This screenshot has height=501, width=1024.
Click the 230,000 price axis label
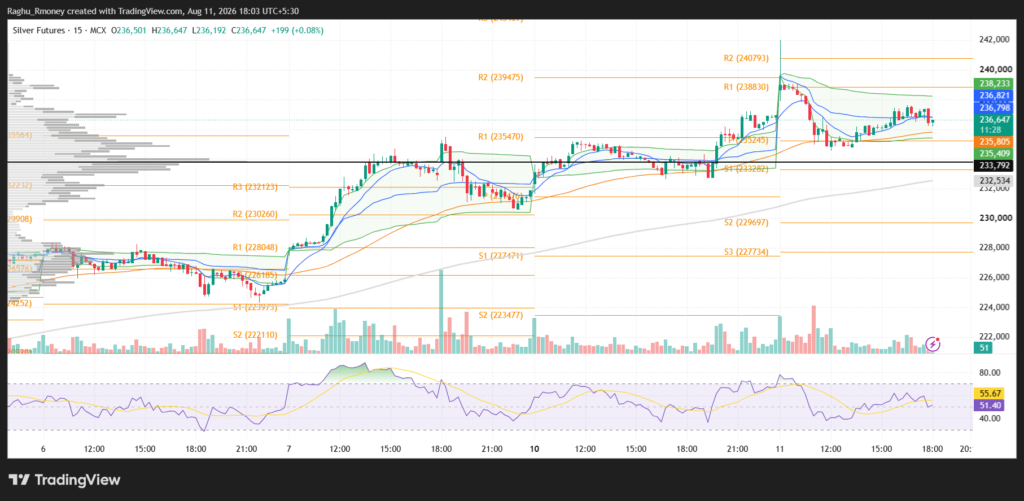pyautogui.click(x=995, y=218)
